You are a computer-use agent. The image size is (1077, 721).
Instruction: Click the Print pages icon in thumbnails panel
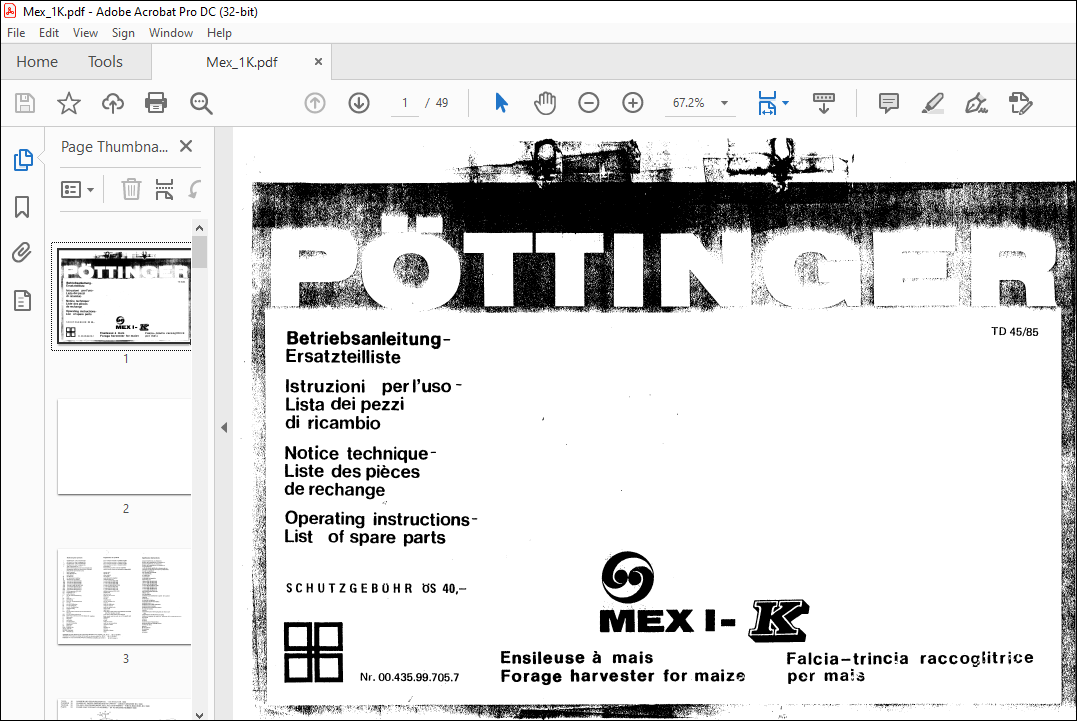(164, 189)
